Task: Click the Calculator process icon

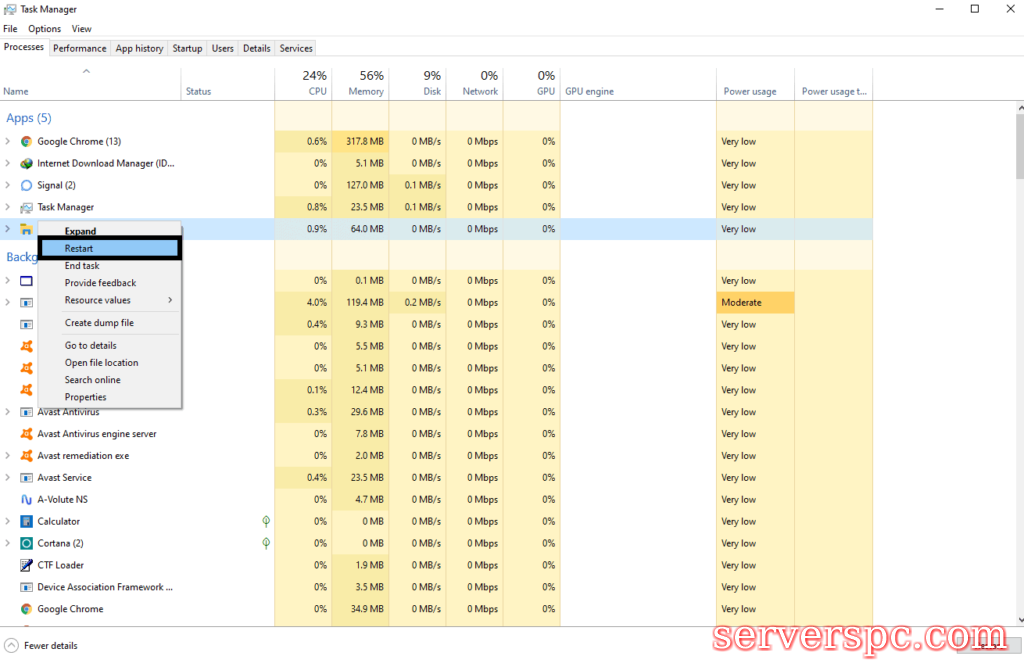Action: coord(27,521)
